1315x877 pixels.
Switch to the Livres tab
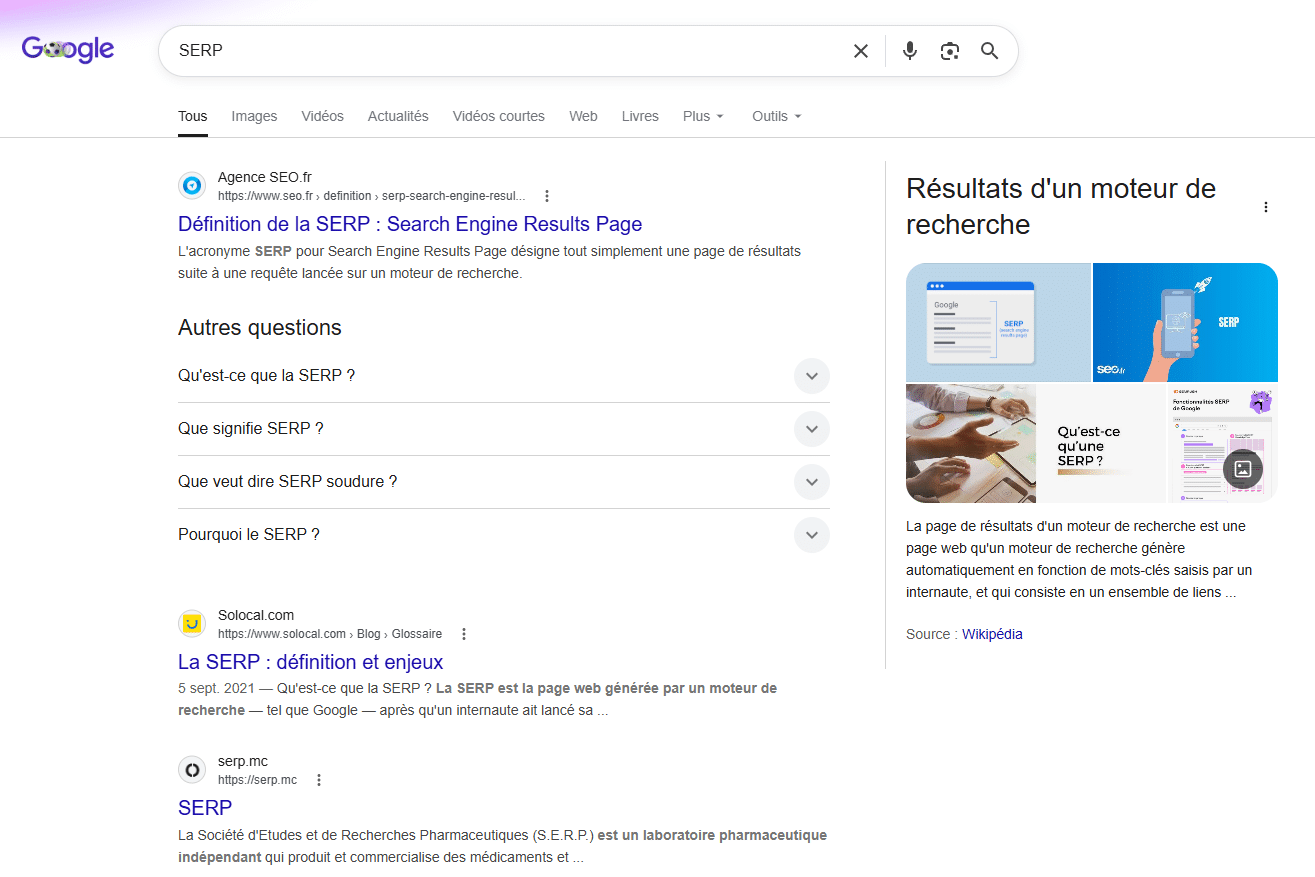pos(640,116)
